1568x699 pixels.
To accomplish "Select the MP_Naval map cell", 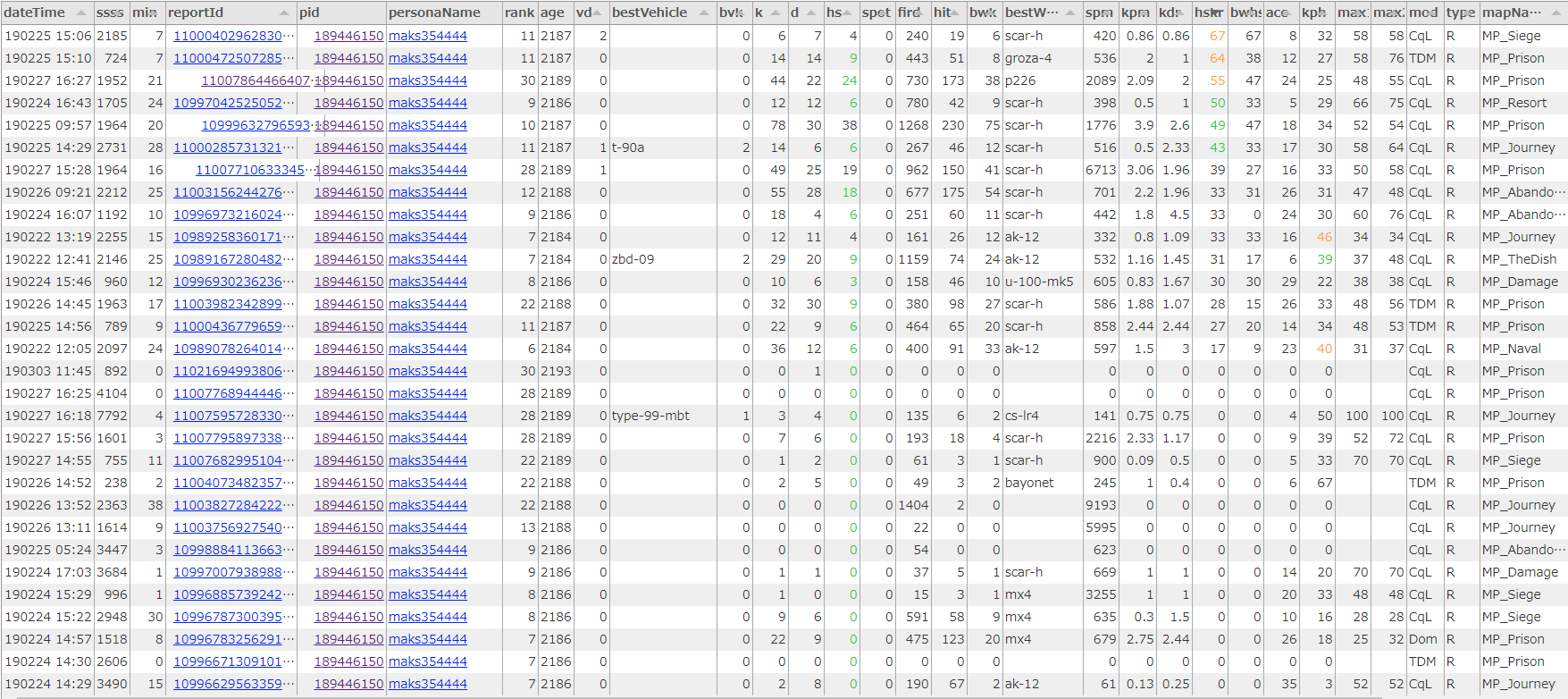I will 1523,349.
